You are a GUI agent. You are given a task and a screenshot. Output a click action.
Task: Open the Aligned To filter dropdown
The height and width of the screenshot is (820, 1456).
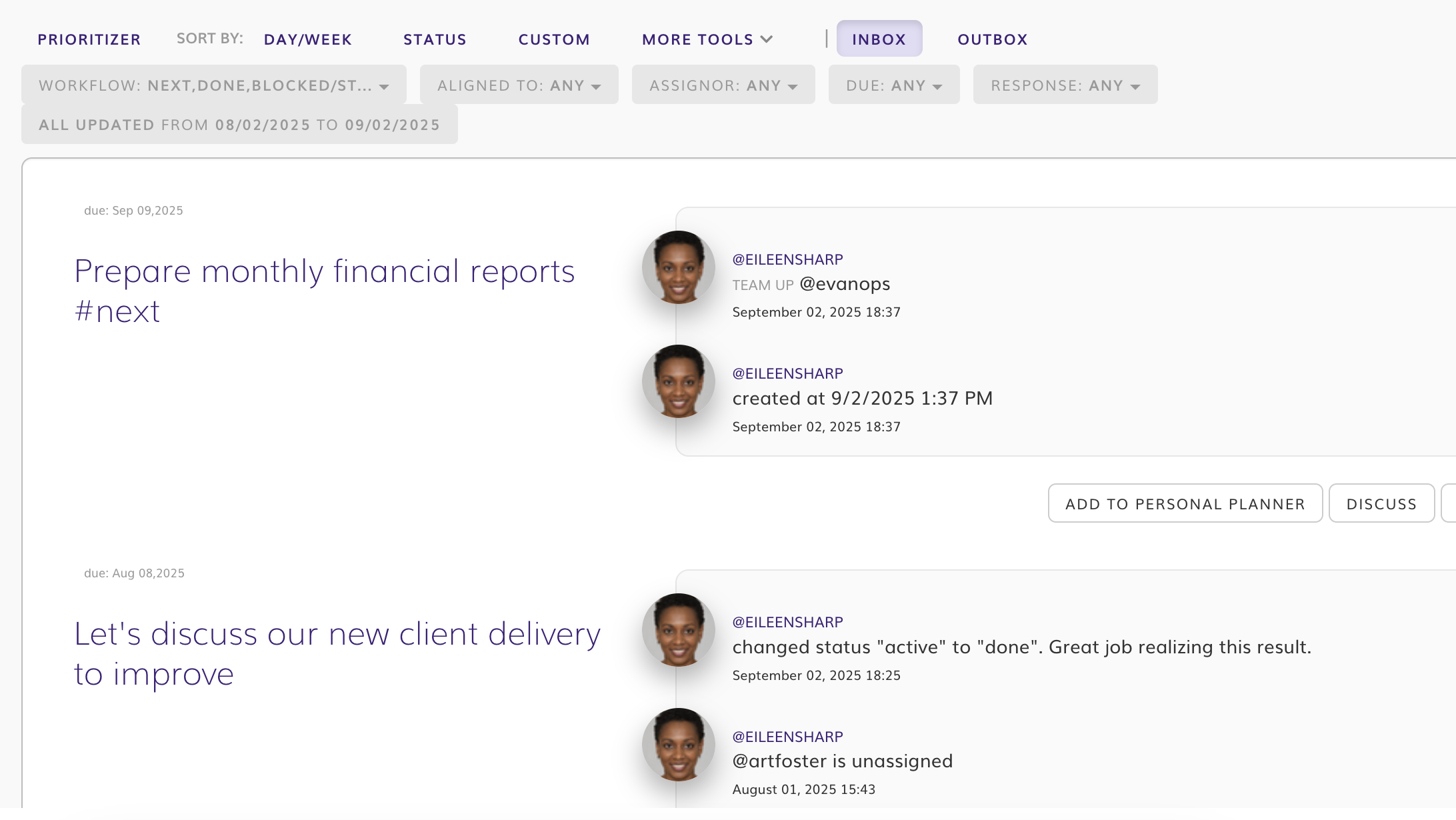(x=519, y=85)
